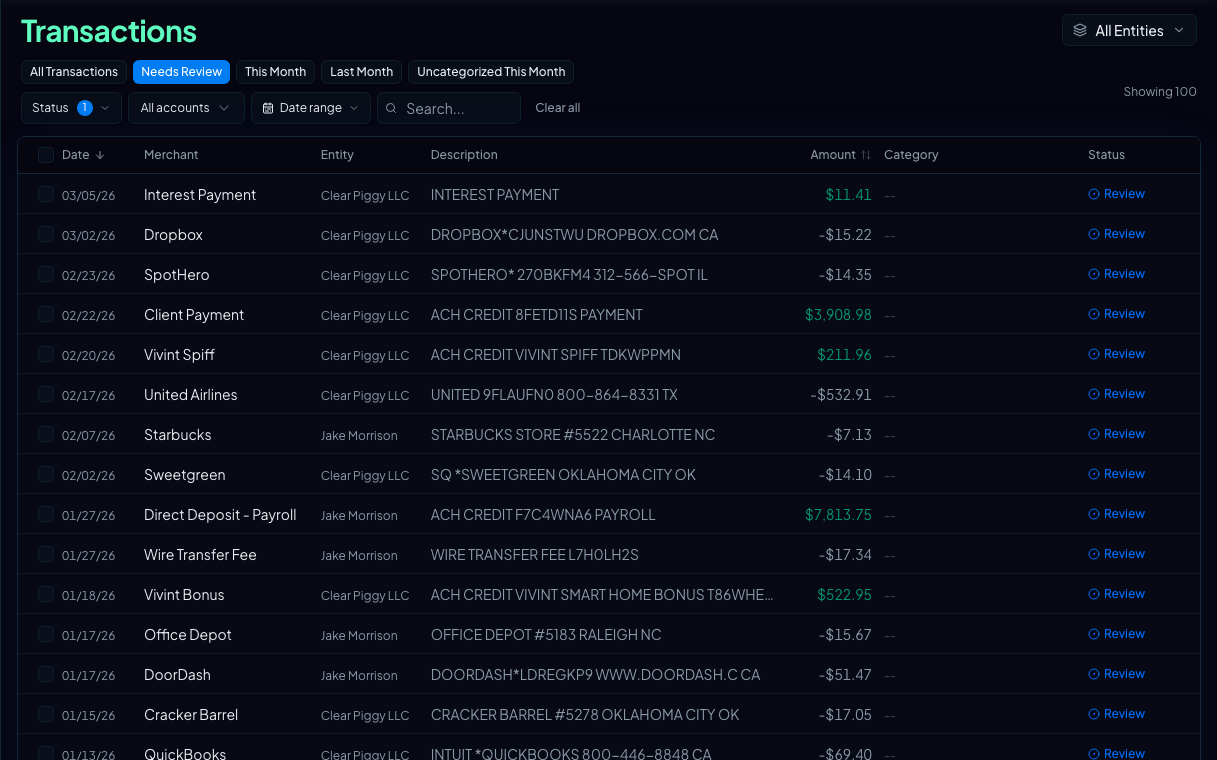
Task: Click the Search transactions input field
Action: [449, 108]
